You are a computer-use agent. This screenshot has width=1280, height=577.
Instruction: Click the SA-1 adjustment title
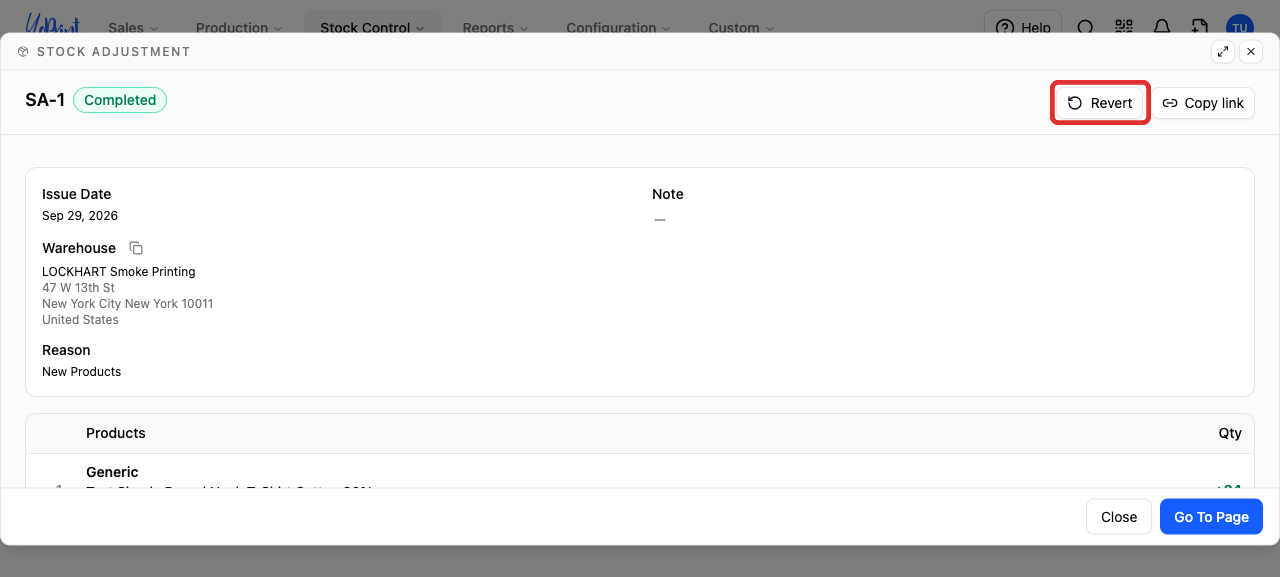click(45, 100)
